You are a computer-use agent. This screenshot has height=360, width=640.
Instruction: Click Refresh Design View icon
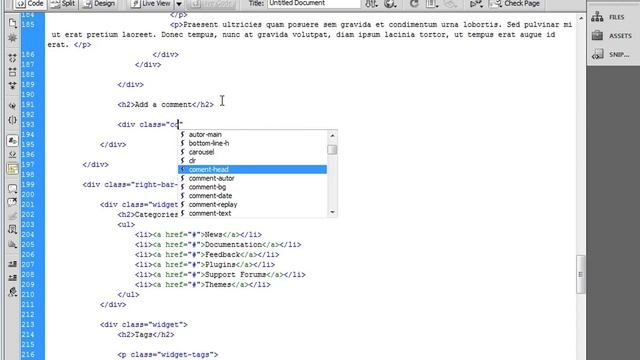coord(414,4)
